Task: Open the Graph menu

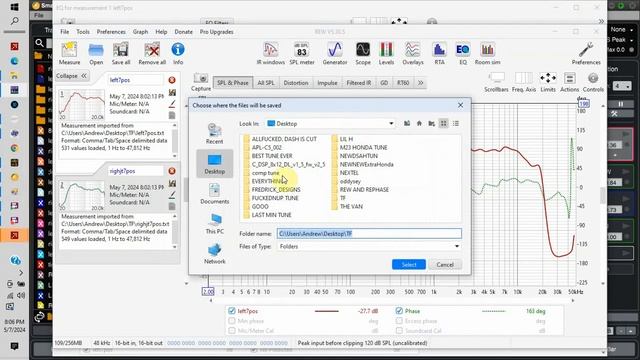Action: [140, 32]
